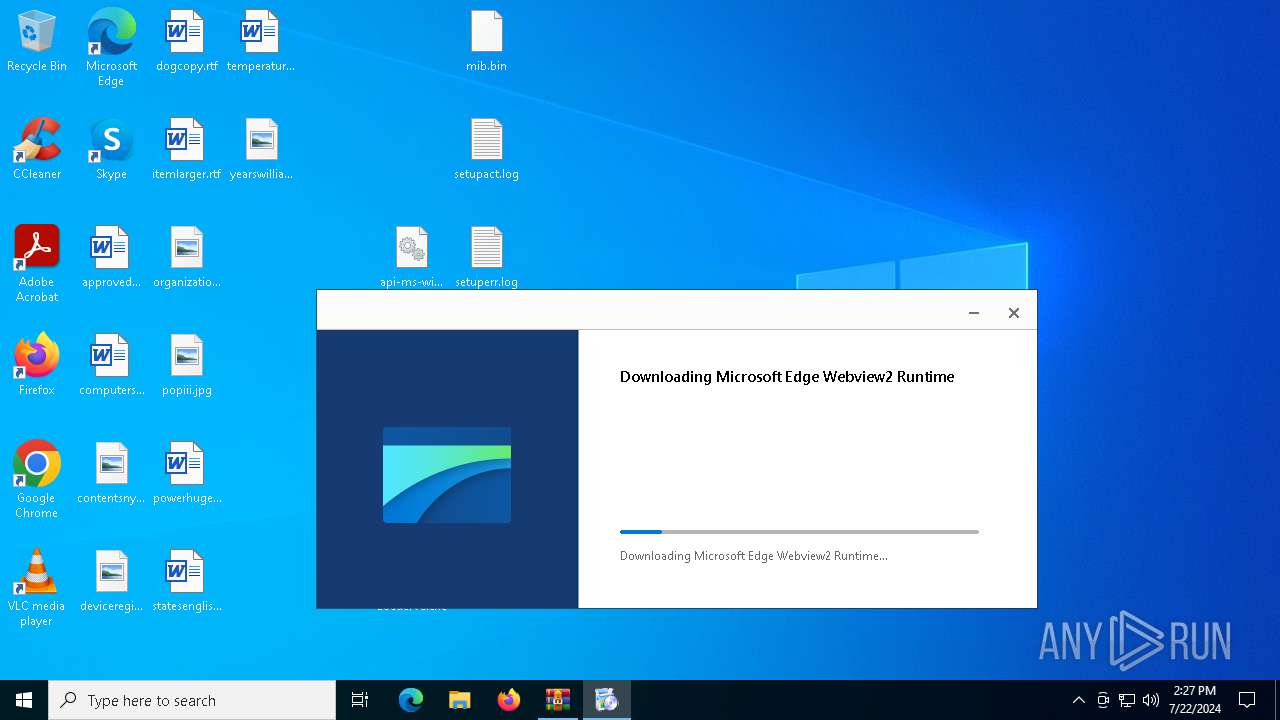Image resolution: width=1280 pixels, height=720 pixels.
Task: Select the CCleaner desktop shortcut
Action: coord(37,150)
